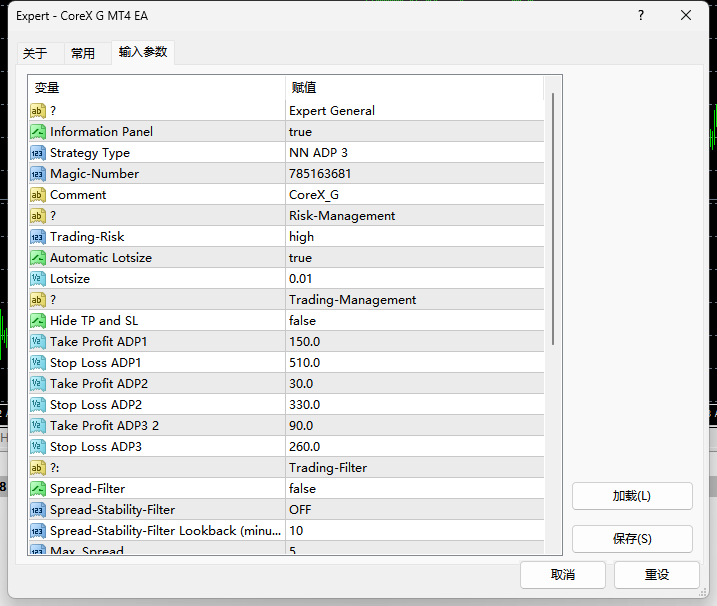Click the icon beside Spread-Stability-Filter Lookback
Image resolution: width=717 pixels, height=606 pixels.
[x=38, y=531]
